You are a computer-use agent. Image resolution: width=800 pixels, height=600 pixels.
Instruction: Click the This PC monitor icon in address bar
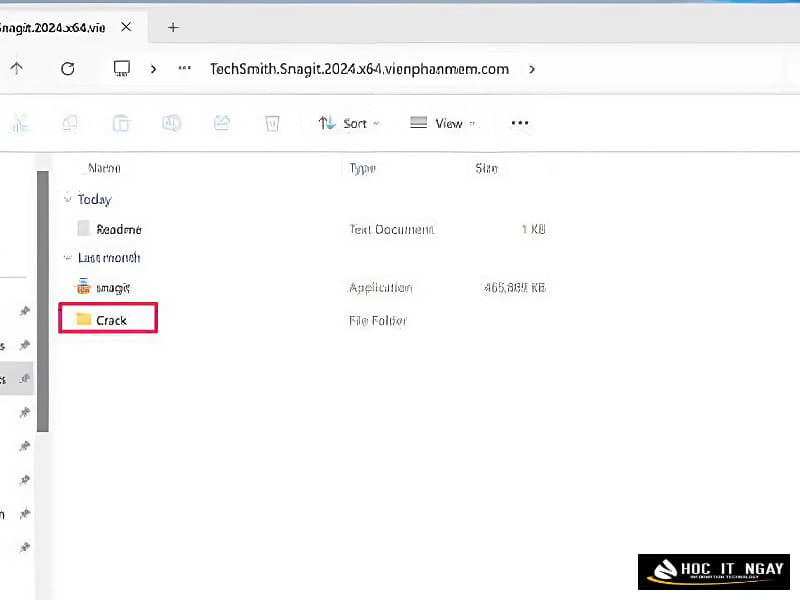121,68
